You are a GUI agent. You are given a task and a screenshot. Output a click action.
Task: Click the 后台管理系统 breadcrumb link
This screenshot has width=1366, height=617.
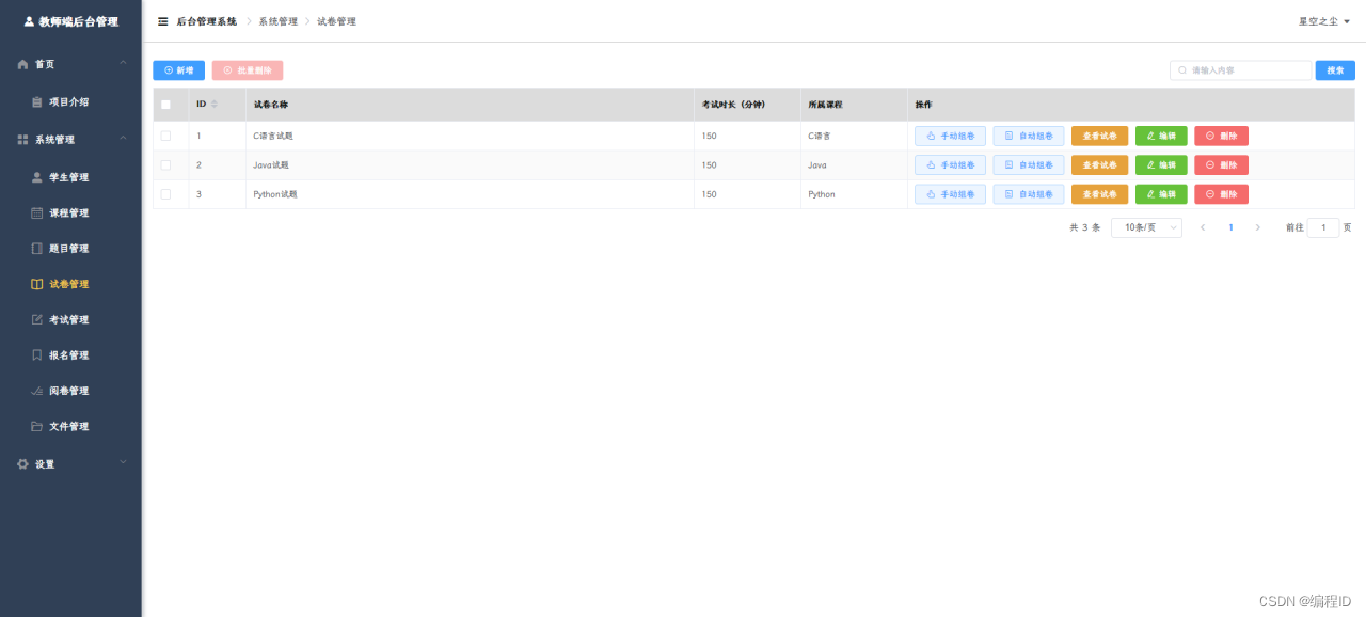point(207,21)
